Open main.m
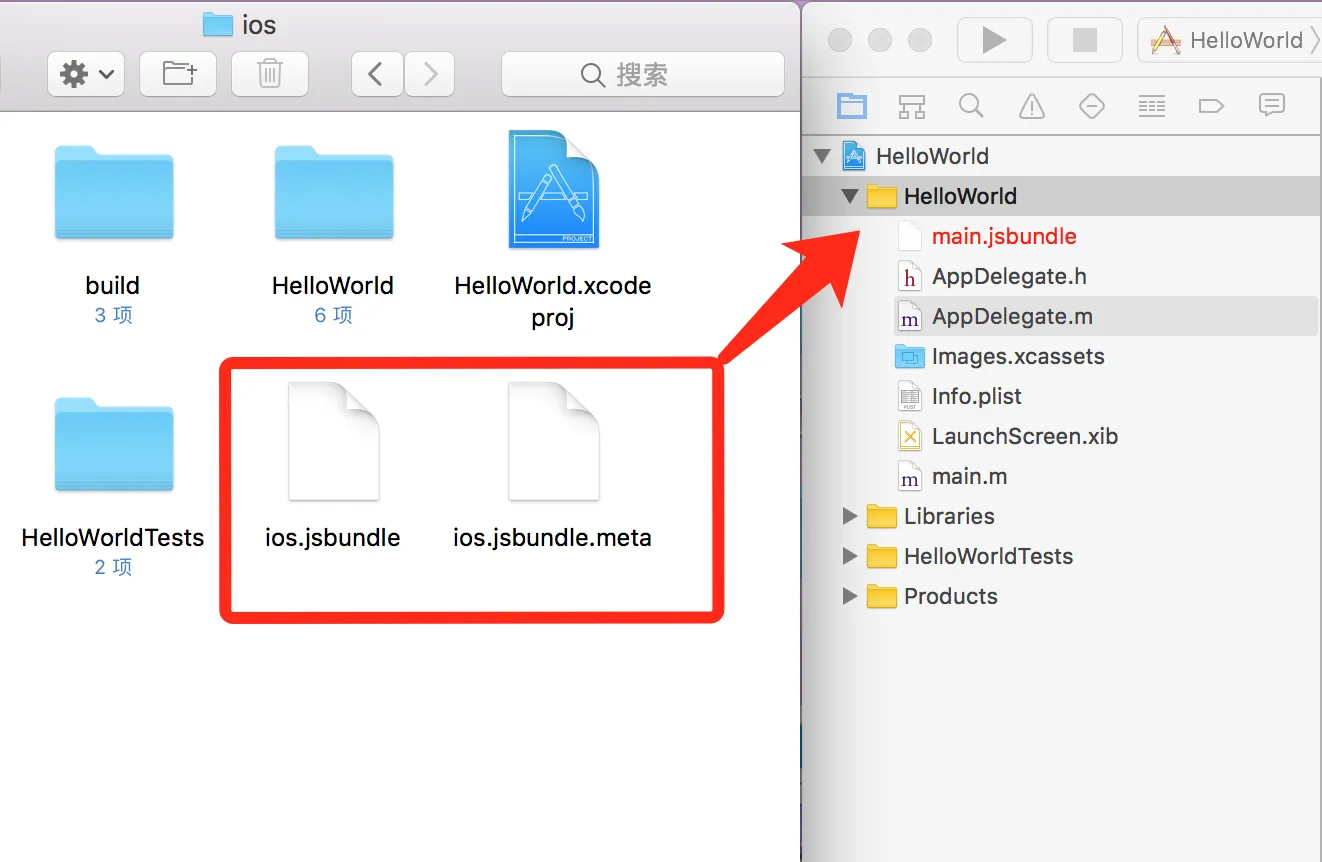This screenshot has width=1322, height=862. (969, 476)
